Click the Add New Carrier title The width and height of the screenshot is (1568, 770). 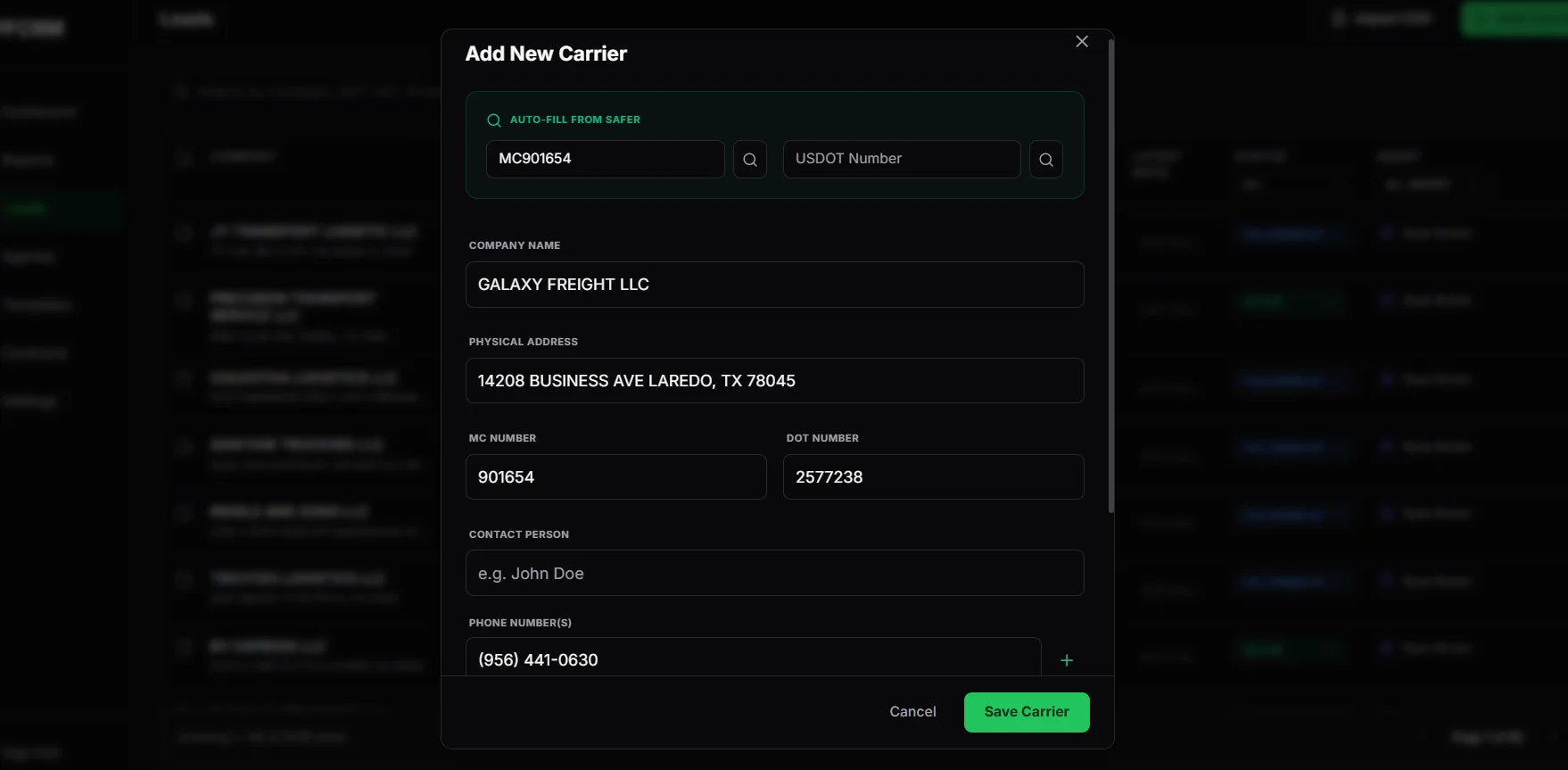(x=546, y=54)
